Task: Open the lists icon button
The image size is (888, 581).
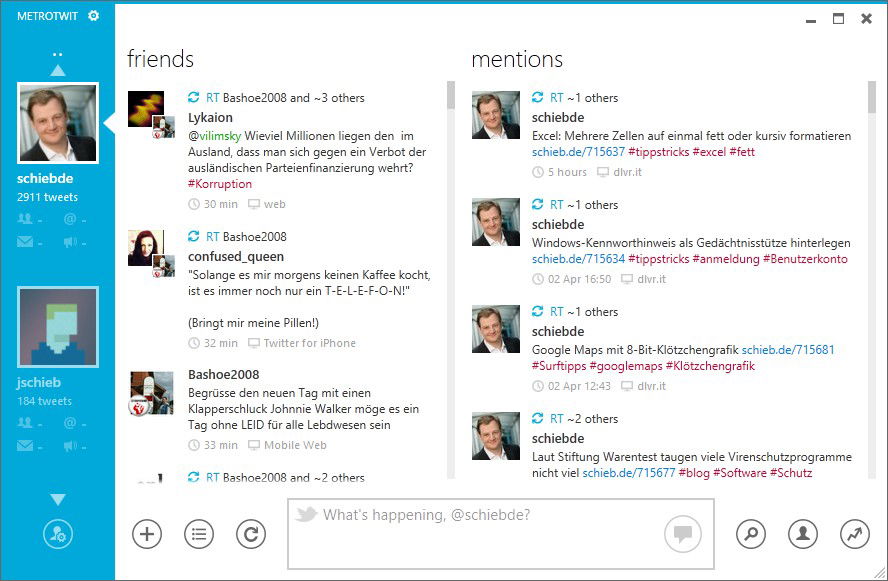Action: (x=199, y=534)
